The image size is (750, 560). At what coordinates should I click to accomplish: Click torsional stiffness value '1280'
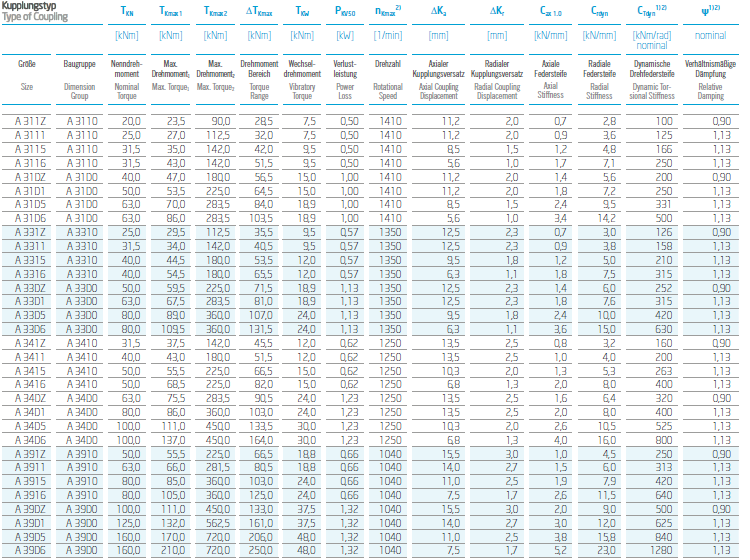pos(661,550)
